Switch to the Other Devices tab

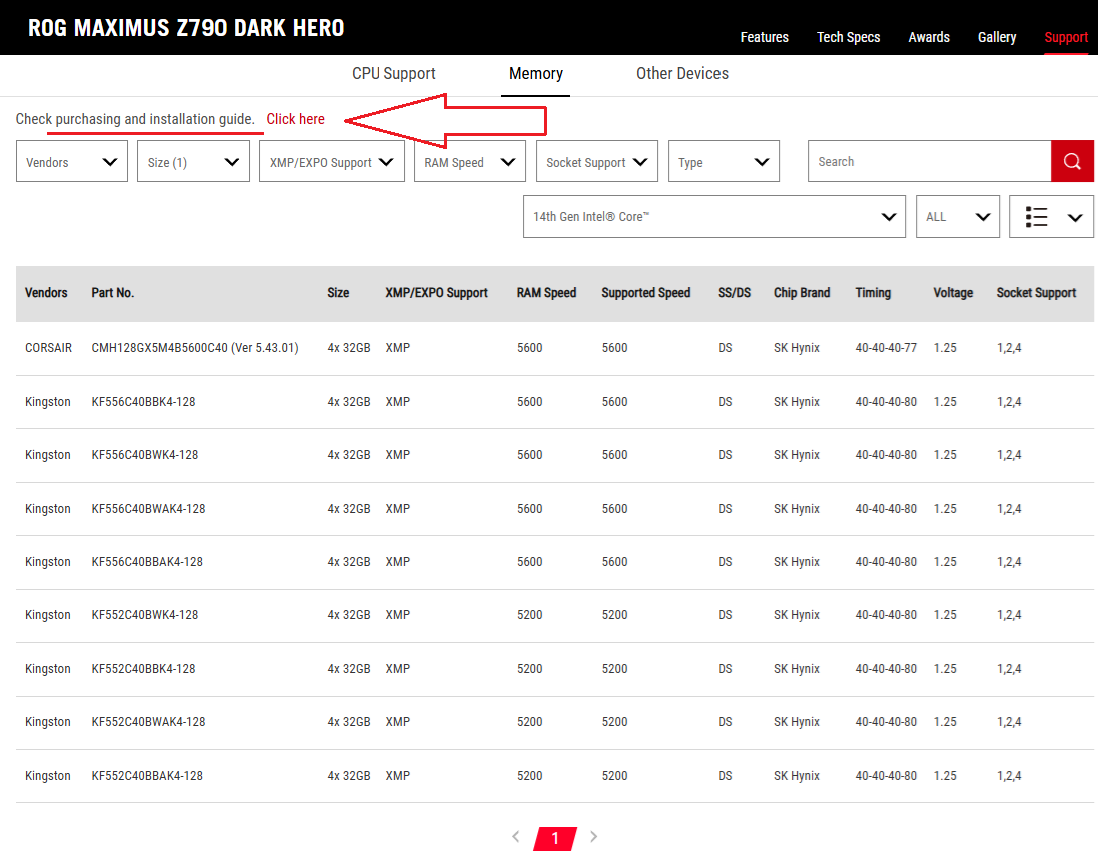coord(682,74)
